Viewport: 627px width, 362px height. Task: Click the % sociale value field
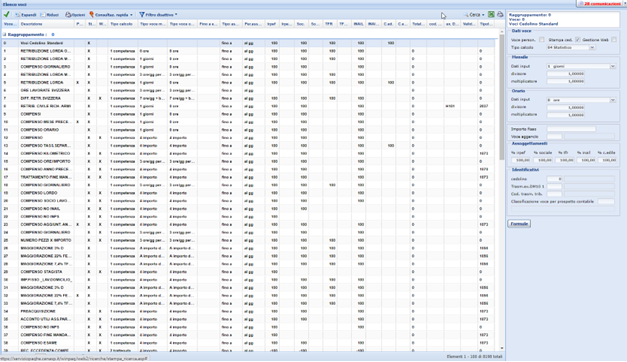click(543, 160)
